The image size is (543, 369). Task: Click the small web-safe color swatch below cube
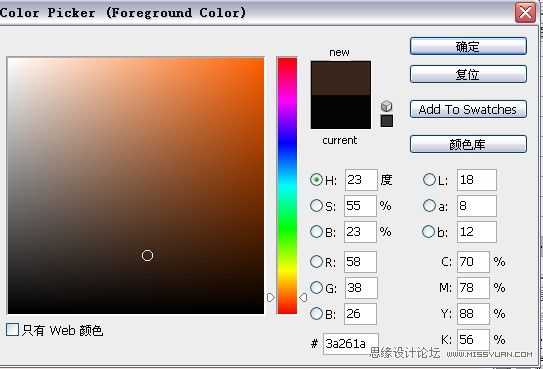(386, 121)
